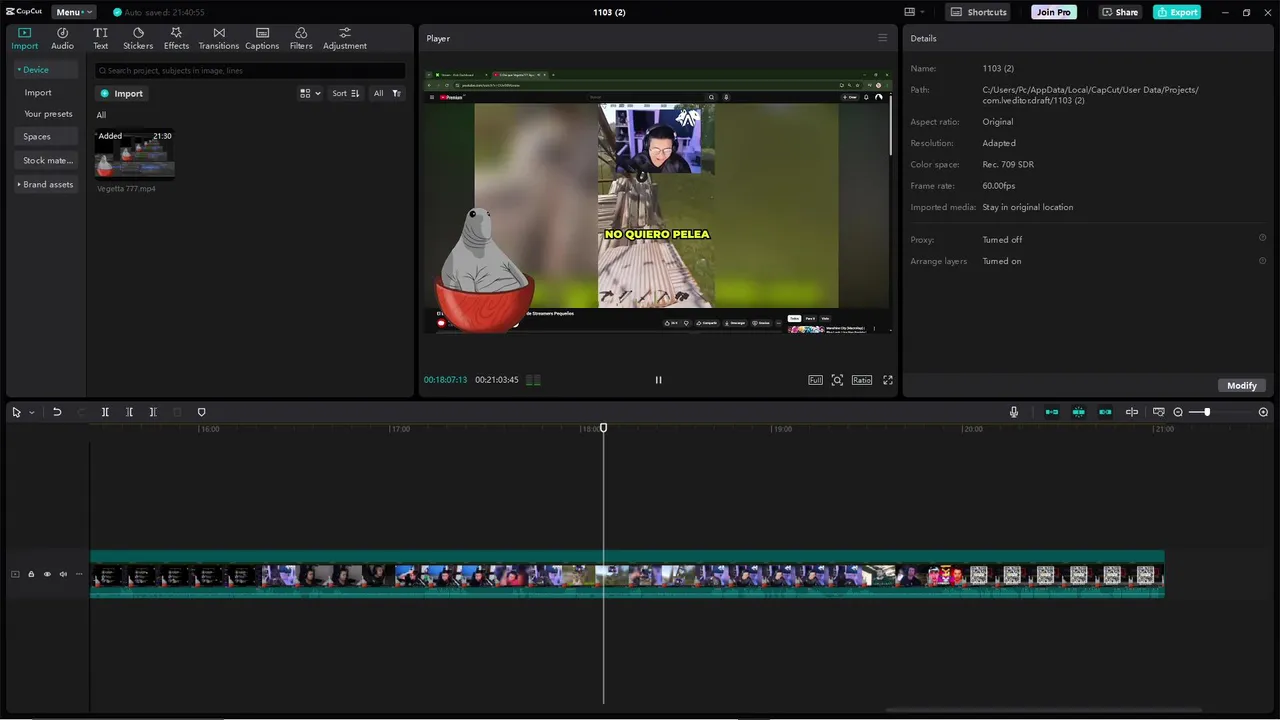
Task: Select the main video clip in timeline
Action: (627, 574)
